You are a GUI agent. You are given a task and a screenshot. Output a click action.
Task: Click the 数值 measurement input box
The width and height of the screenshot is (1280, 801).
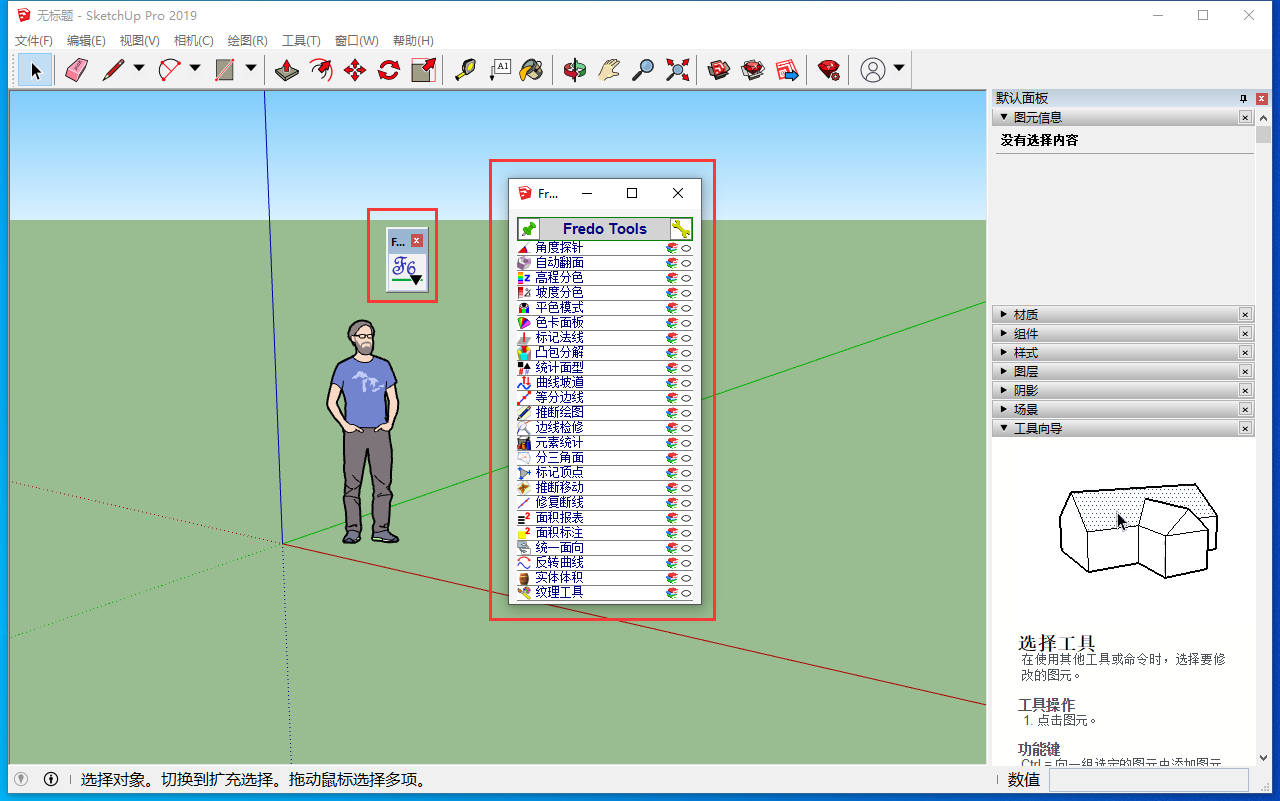[1148, 780]
